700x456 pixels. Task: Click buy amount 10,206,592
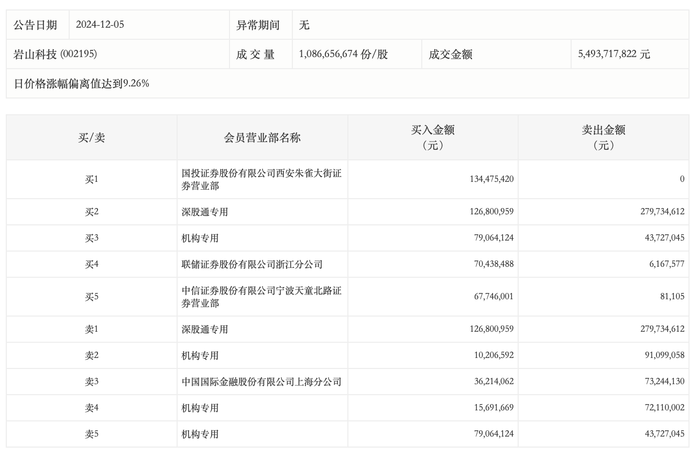(494, 355)
